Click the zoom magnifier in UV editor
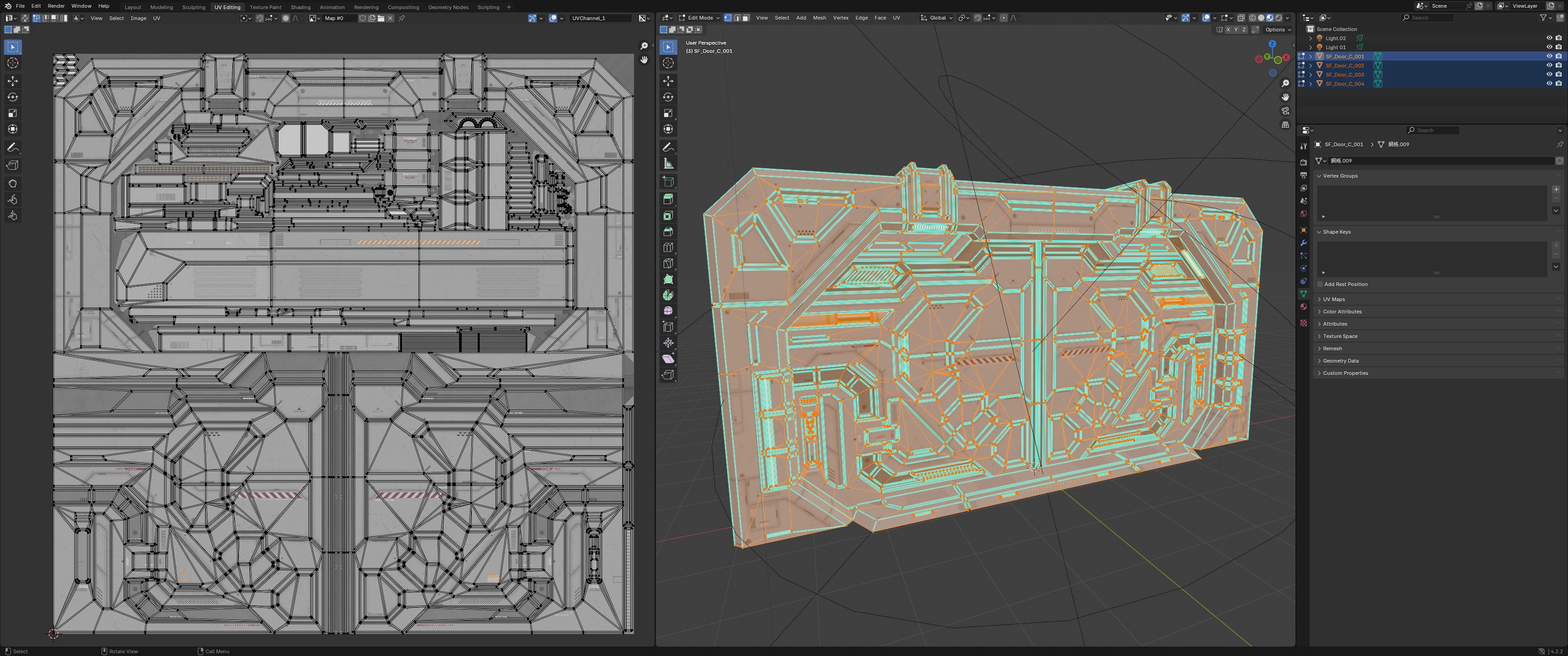The image size is (1568, 656). (644, 46)
